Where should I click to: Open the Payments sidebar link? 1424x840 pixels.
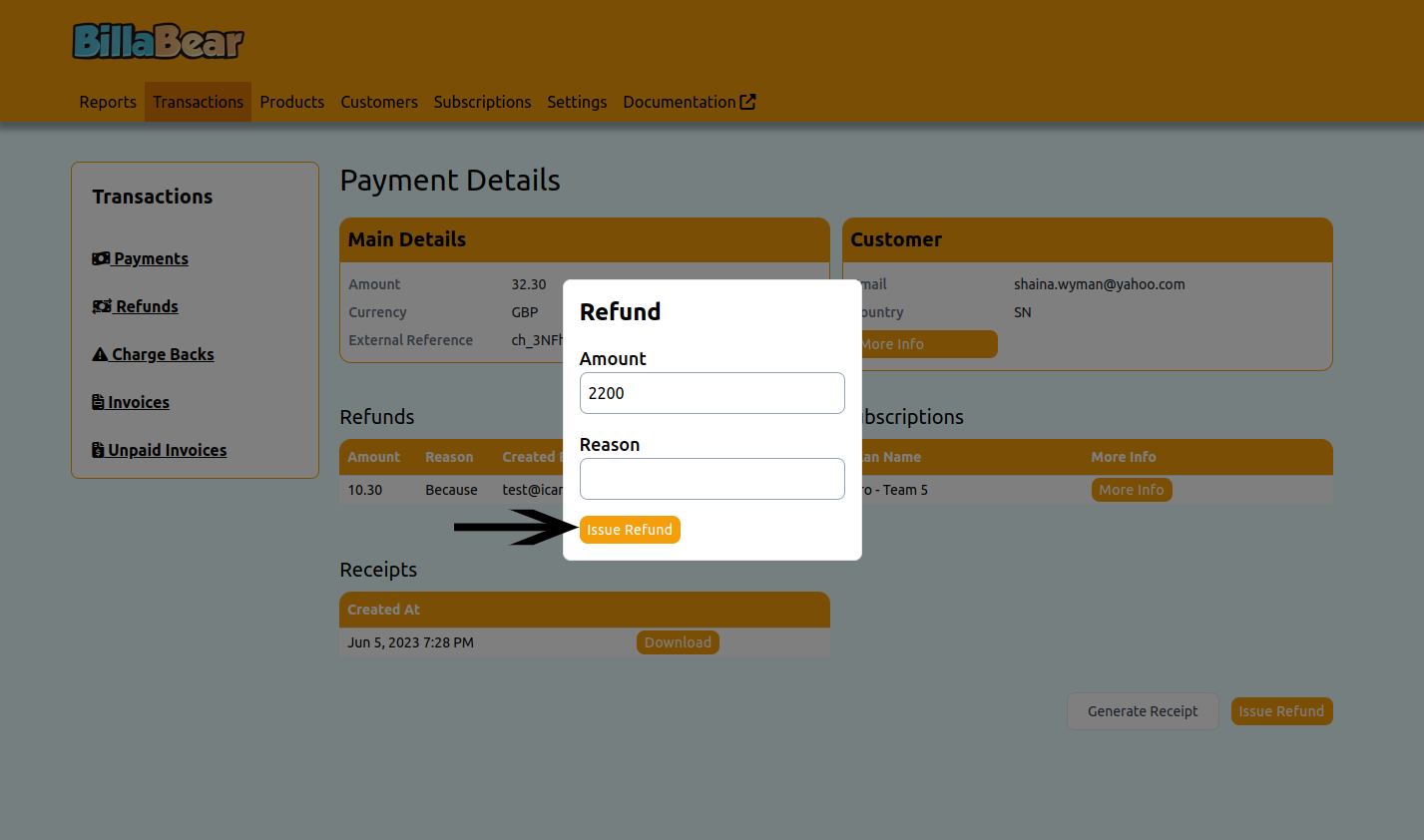click(140, 258)
